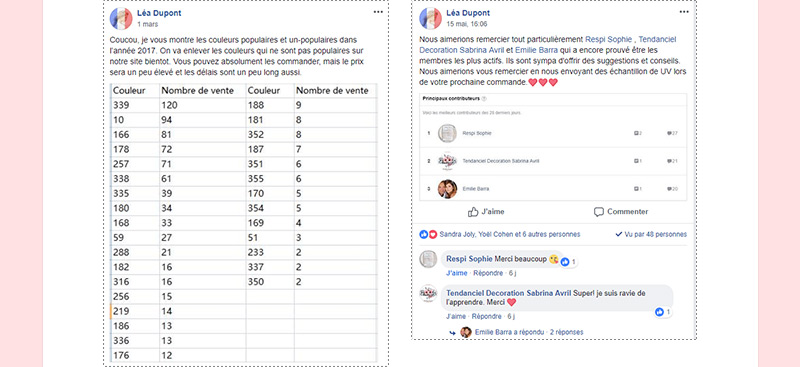Viewport: 800px width, 367px height.
Task: Open options menu on left post
Action: (x=378, y=12)
